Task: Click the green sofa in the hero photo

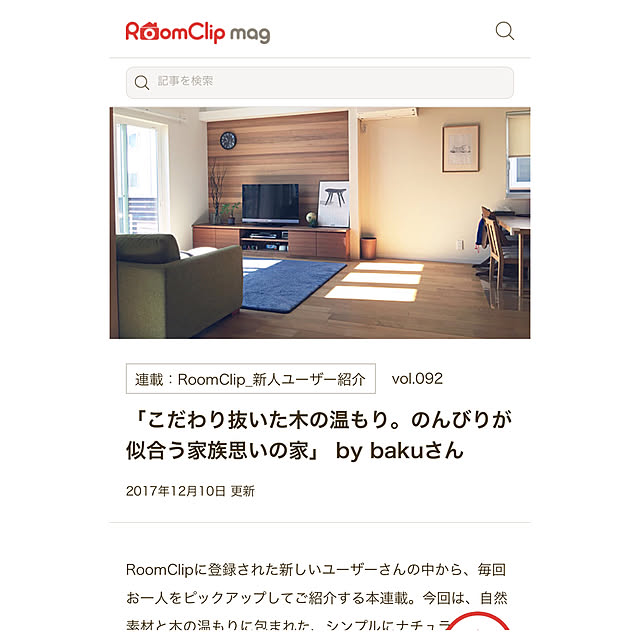Action: (177, 286)
